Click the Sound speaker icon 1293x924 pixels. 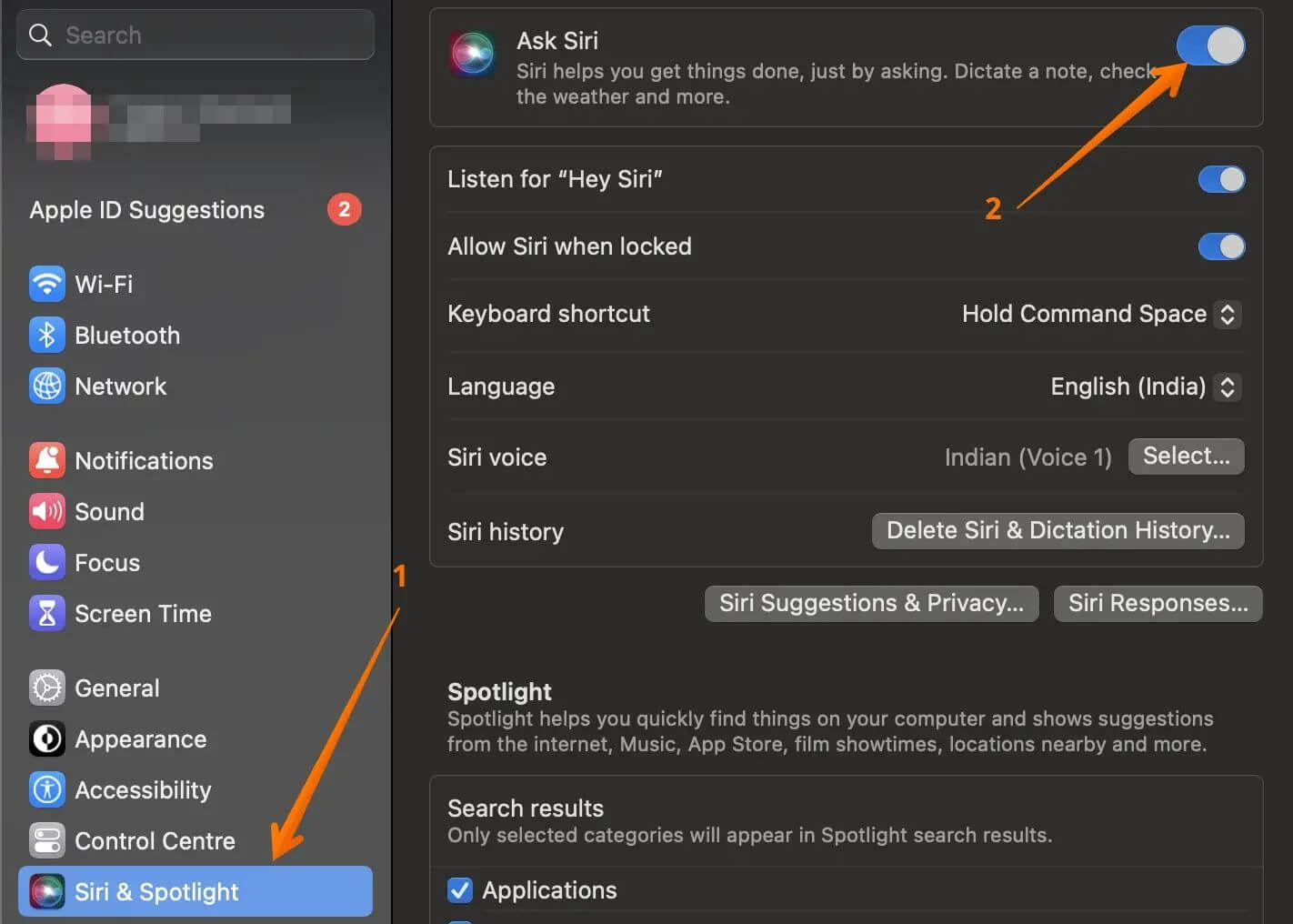point(47,511)
